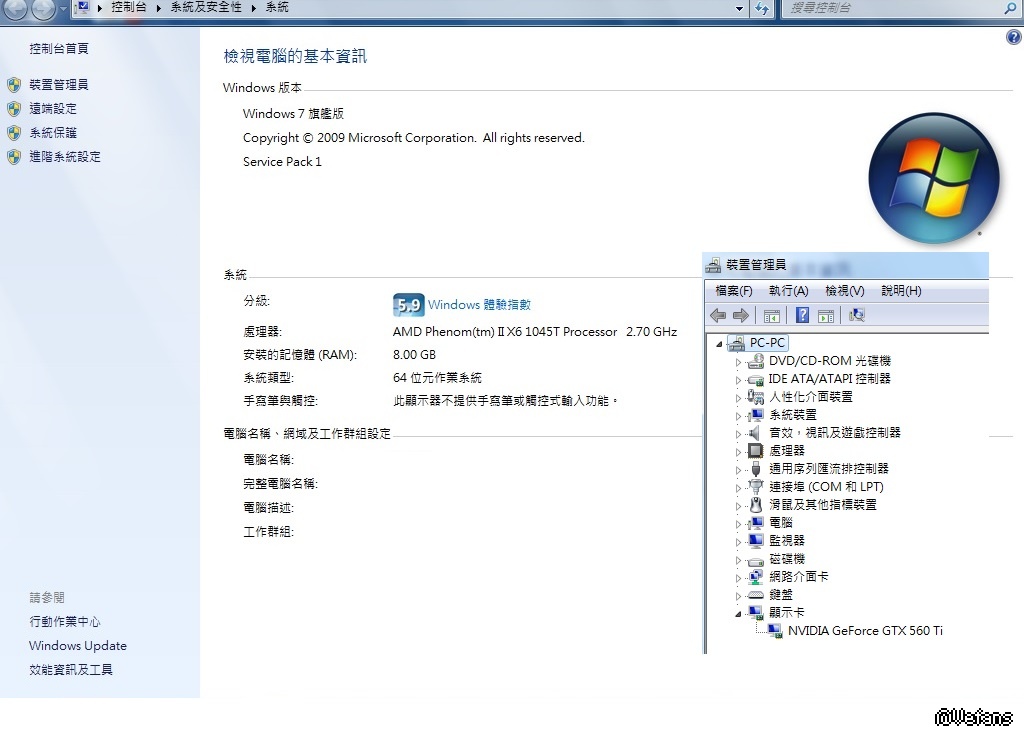Click the Forward arrow in Device Manager toolbar
This screenshot has width=1024, height=738.
[741, 316]
